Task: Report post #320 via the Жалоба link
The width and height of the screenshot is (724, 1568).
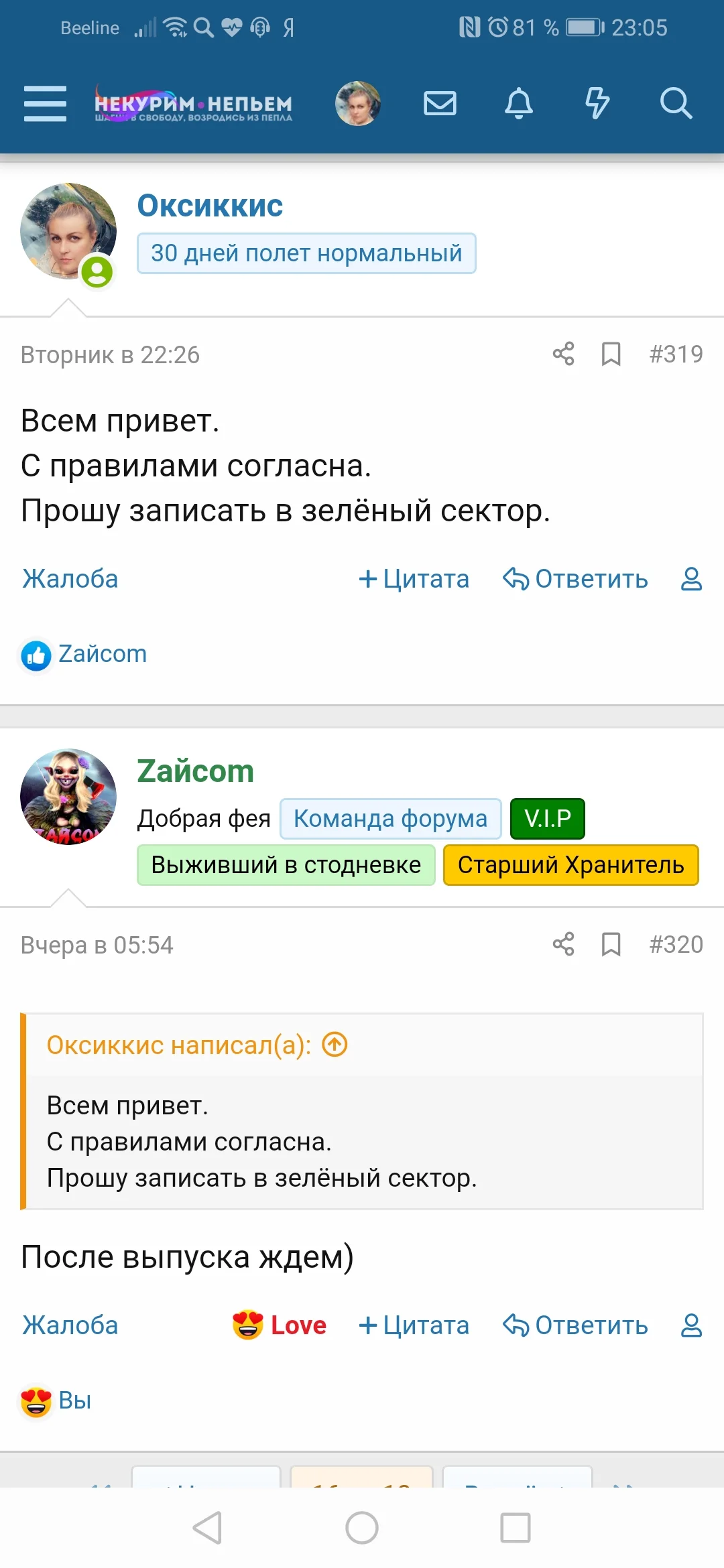Action: (x=70, y=1325)
